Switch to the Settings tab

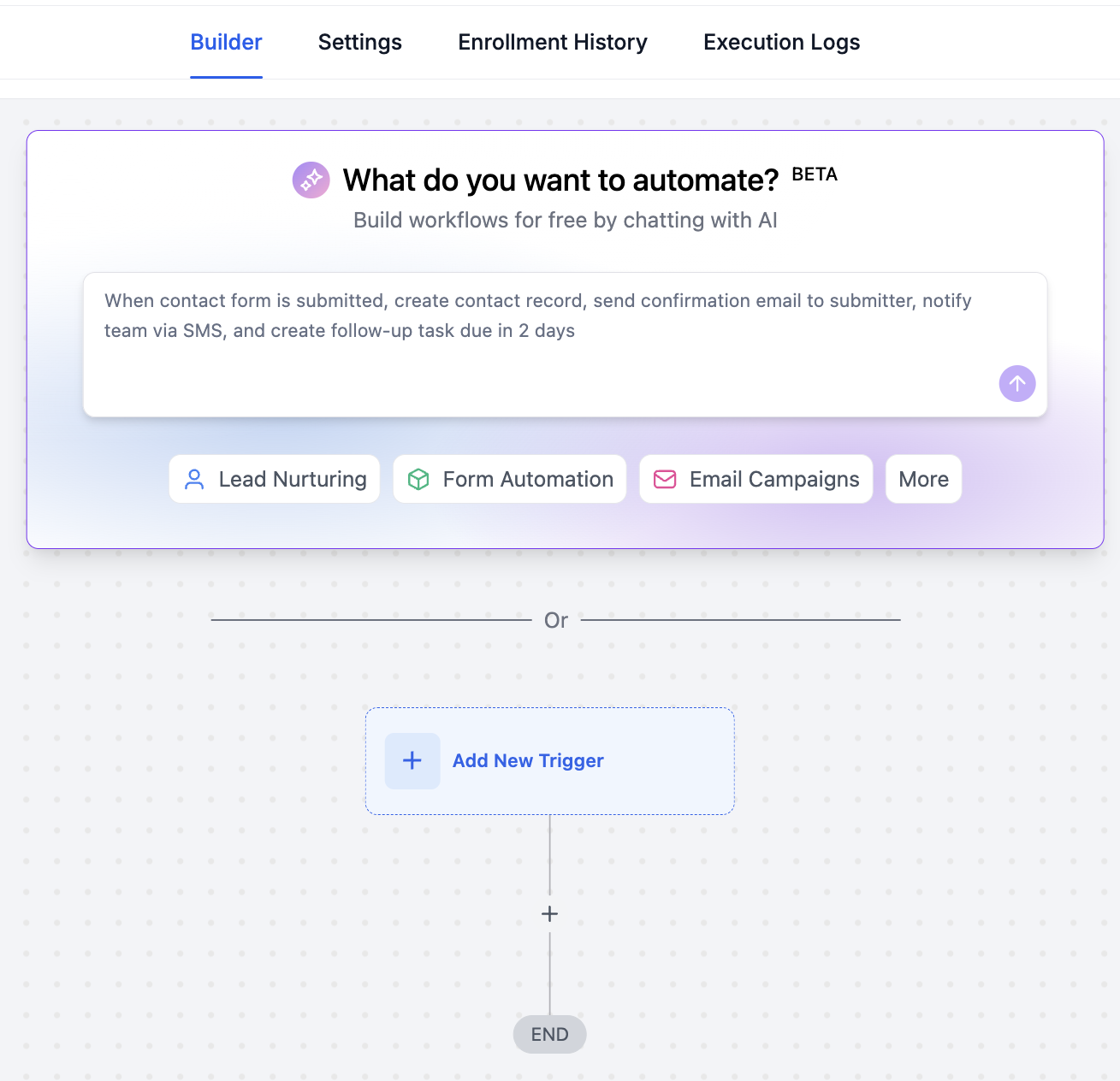359,41
